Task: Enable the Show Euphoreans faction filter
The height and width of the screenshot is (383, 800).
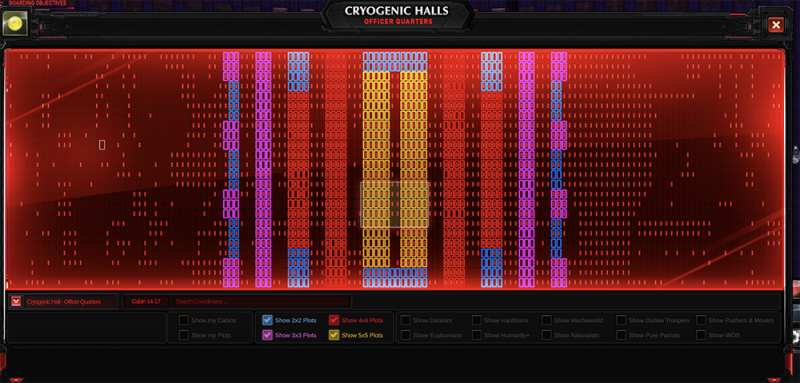Action: (x=406, y=335)
